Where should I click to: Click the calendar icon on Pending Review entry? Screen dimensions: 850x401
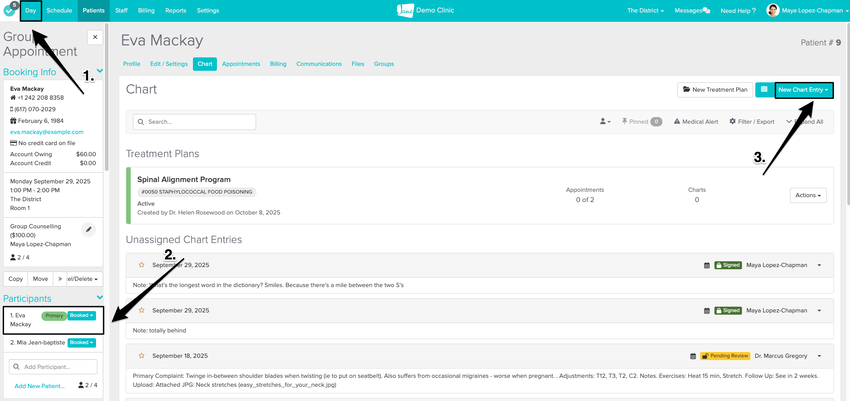coord(707,355)
